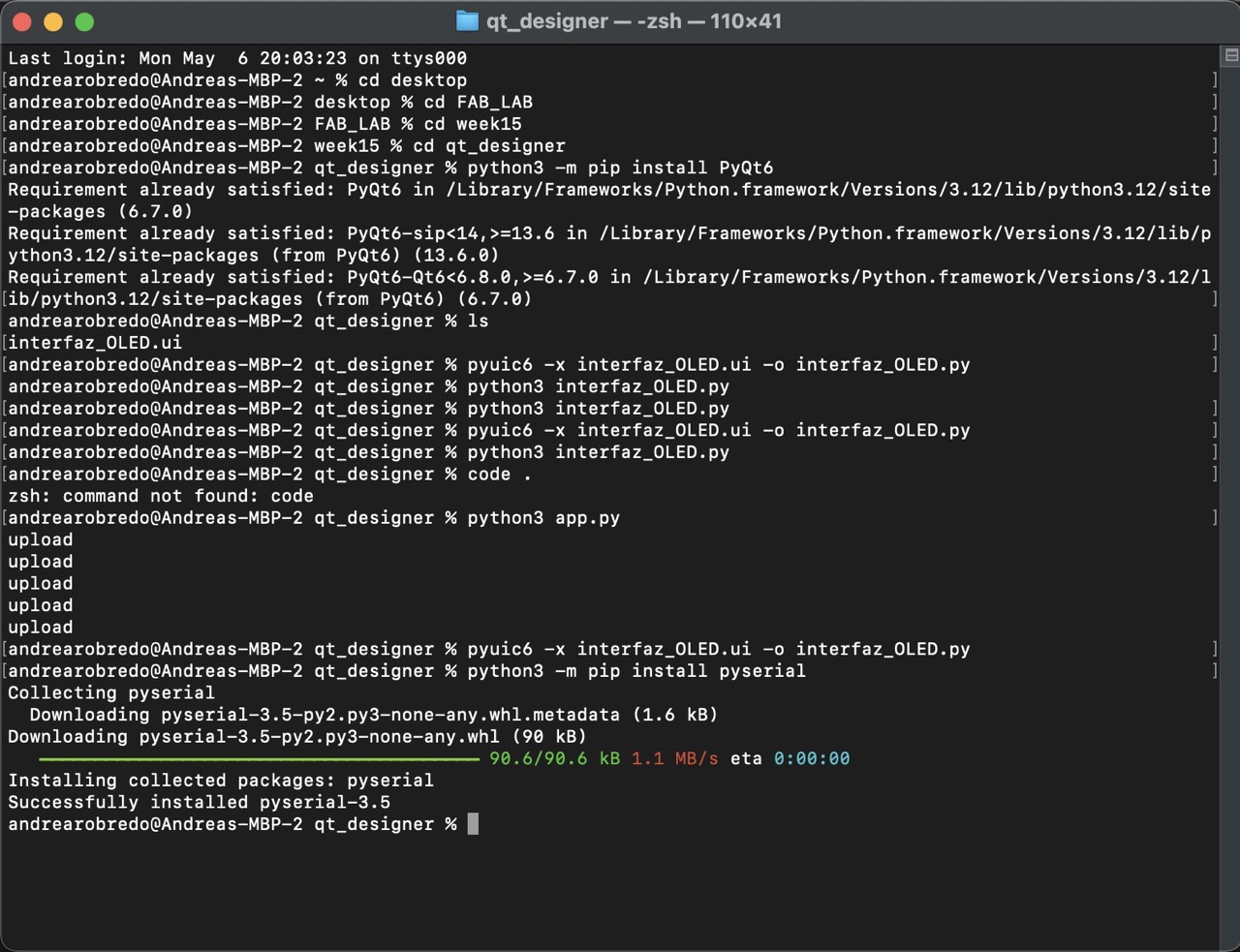This screenshot has width=1240, height=952.
Task: Click the 'python3 app.py' command
Action: pos(543,518)
